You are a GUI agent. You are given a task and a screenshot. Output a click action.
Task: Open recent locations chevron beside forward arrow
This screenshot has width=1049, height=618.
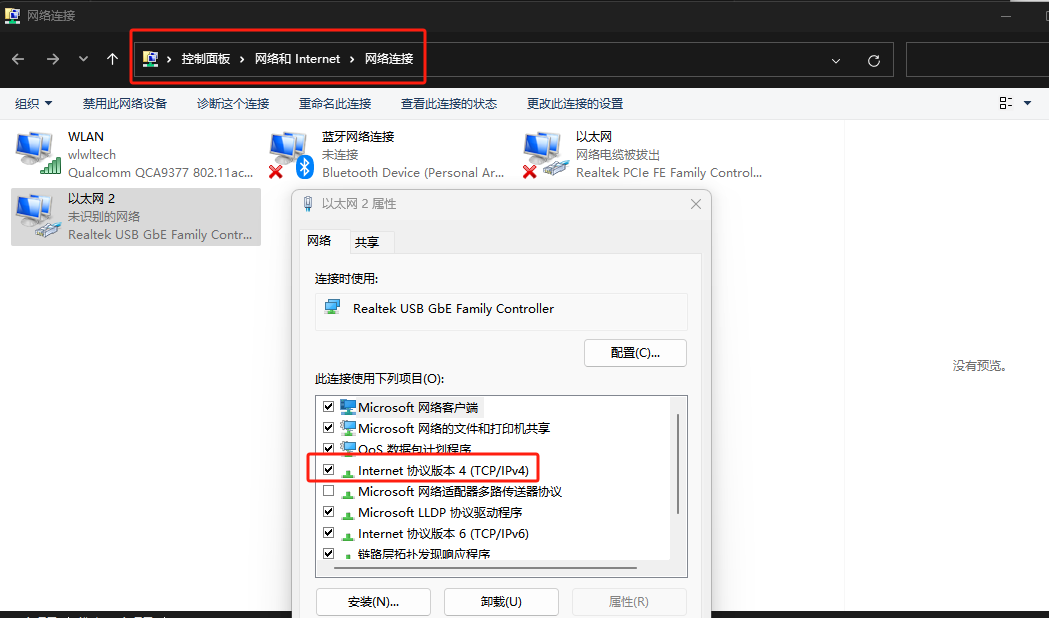[x=83, y=59]
